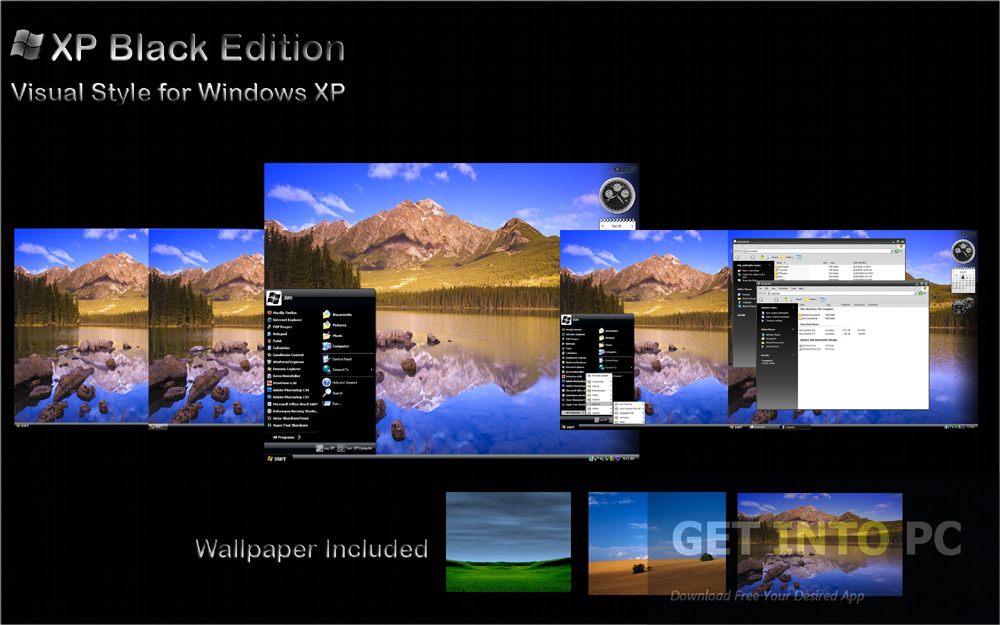Click clock gadget in center preview desktop
Viewport: 1000px width, 625px height.
(617, 195)
